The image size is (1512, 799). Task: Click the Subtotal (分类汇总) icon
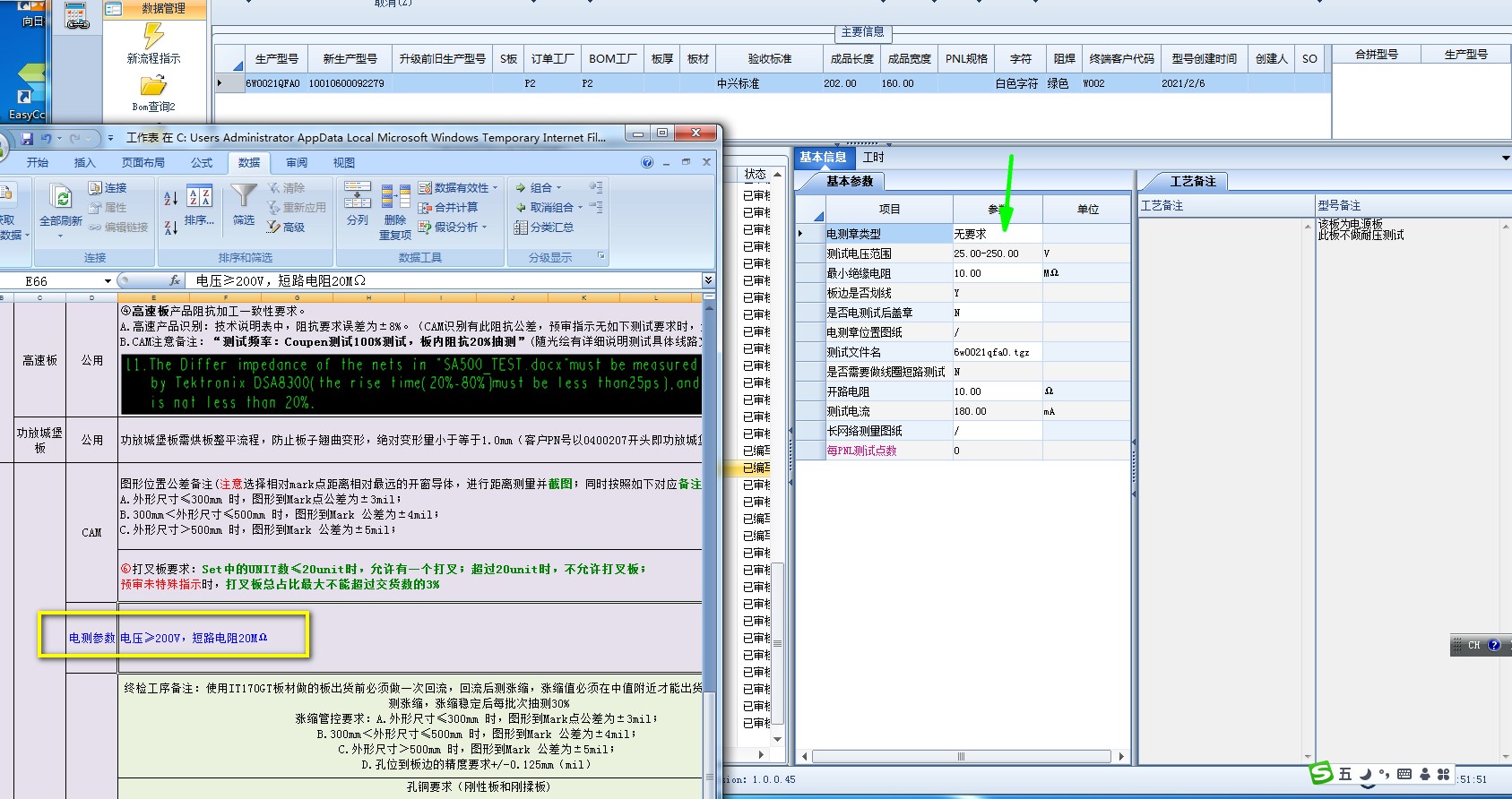pos(521,228)
